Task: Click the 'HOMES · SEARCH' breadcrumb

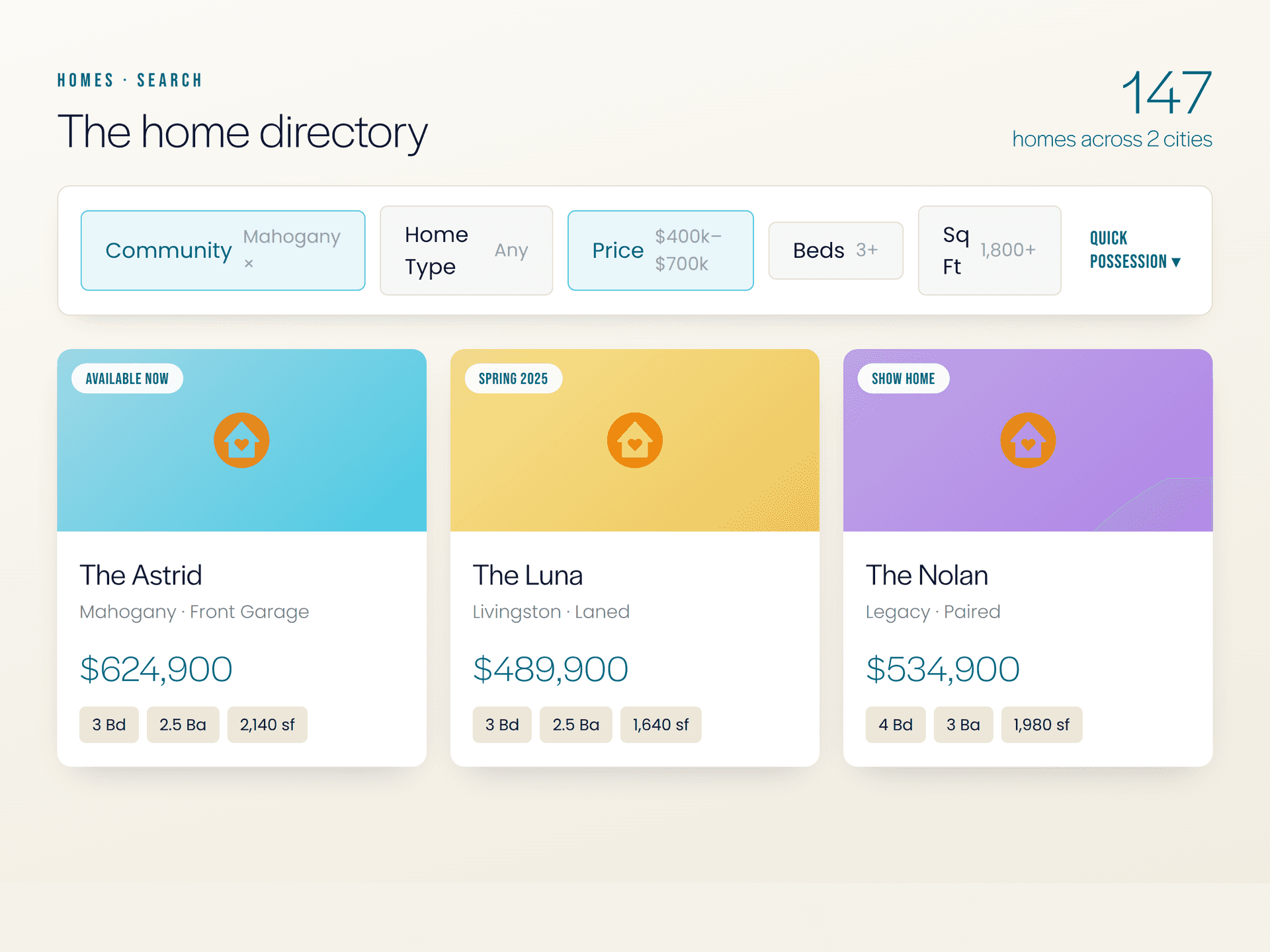Action: [x=130, y=81]
